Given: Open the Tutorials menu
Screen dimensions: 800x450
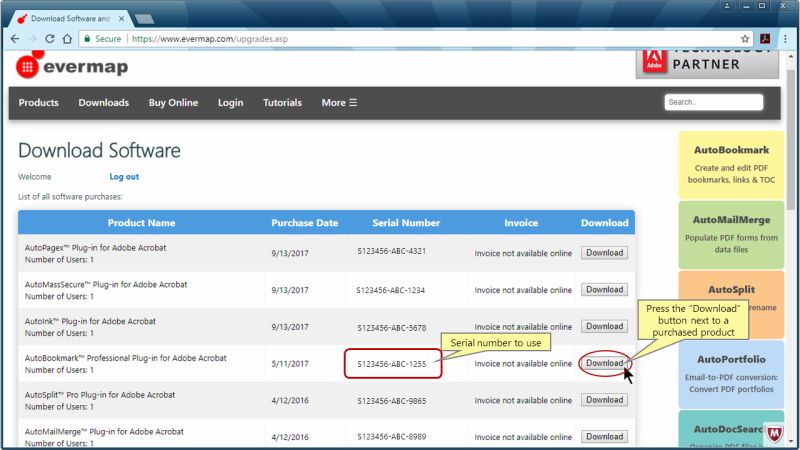Looking at the screenshot, I should (x=283, y=103).
